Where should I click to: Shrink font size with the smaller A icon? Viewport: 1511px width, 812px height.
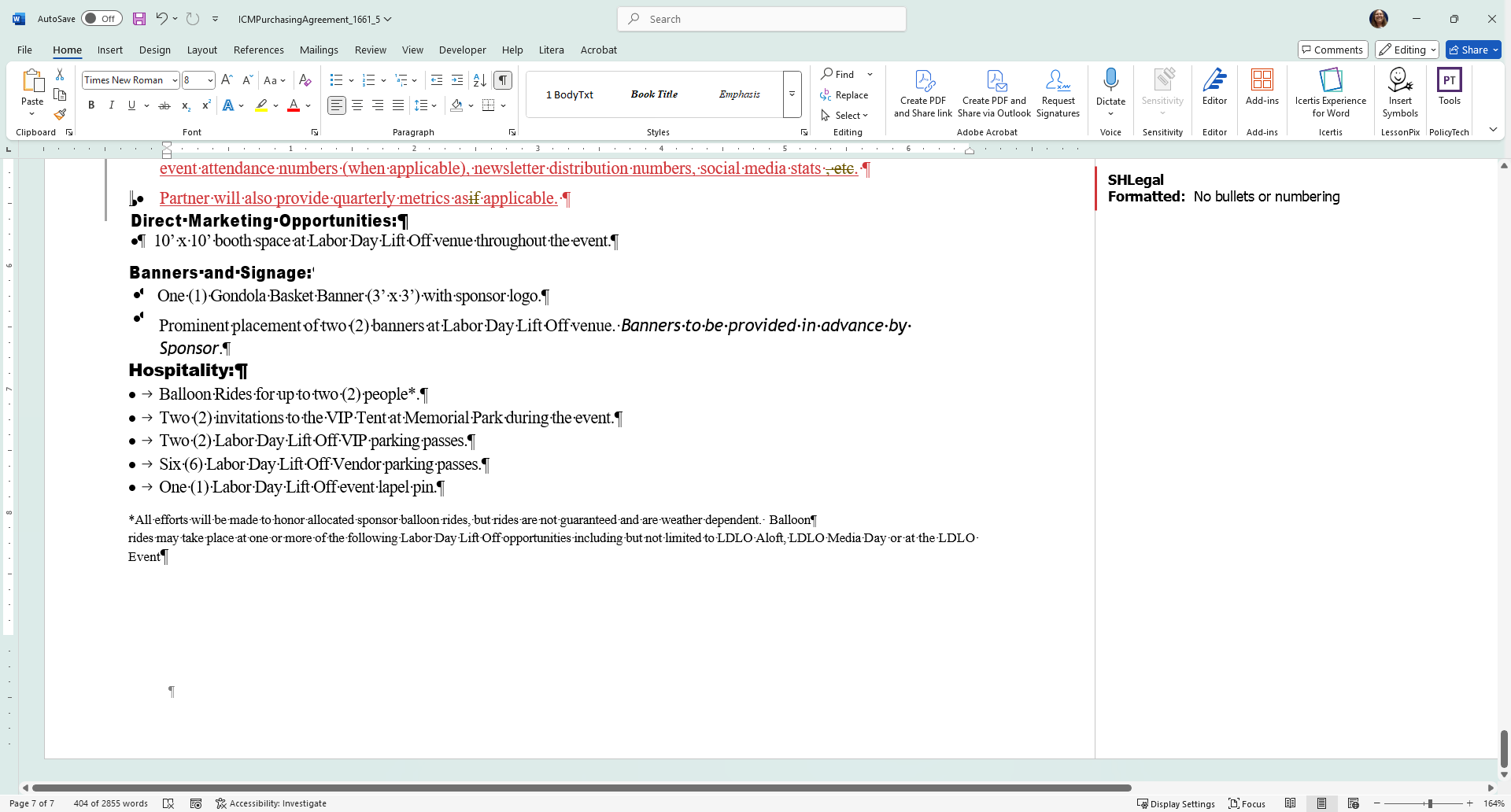tap(247, 80)
